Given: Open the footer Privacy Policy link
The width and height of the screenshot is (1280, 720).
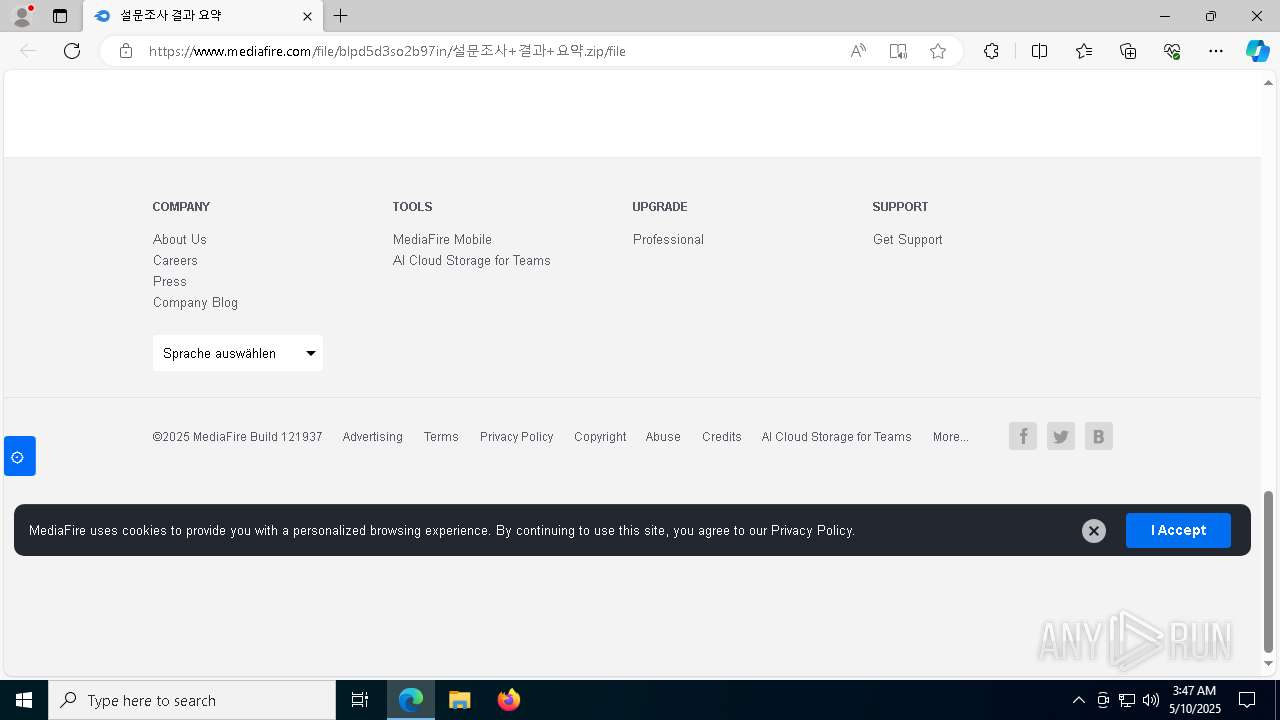Looking at the screenshot, I should click(516, 437).
